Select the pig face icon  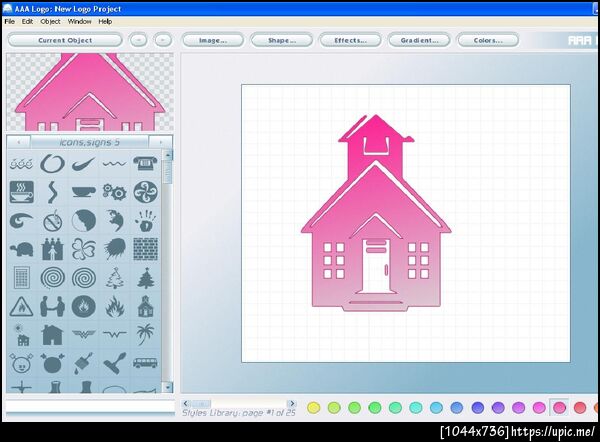tap(21, 363)
